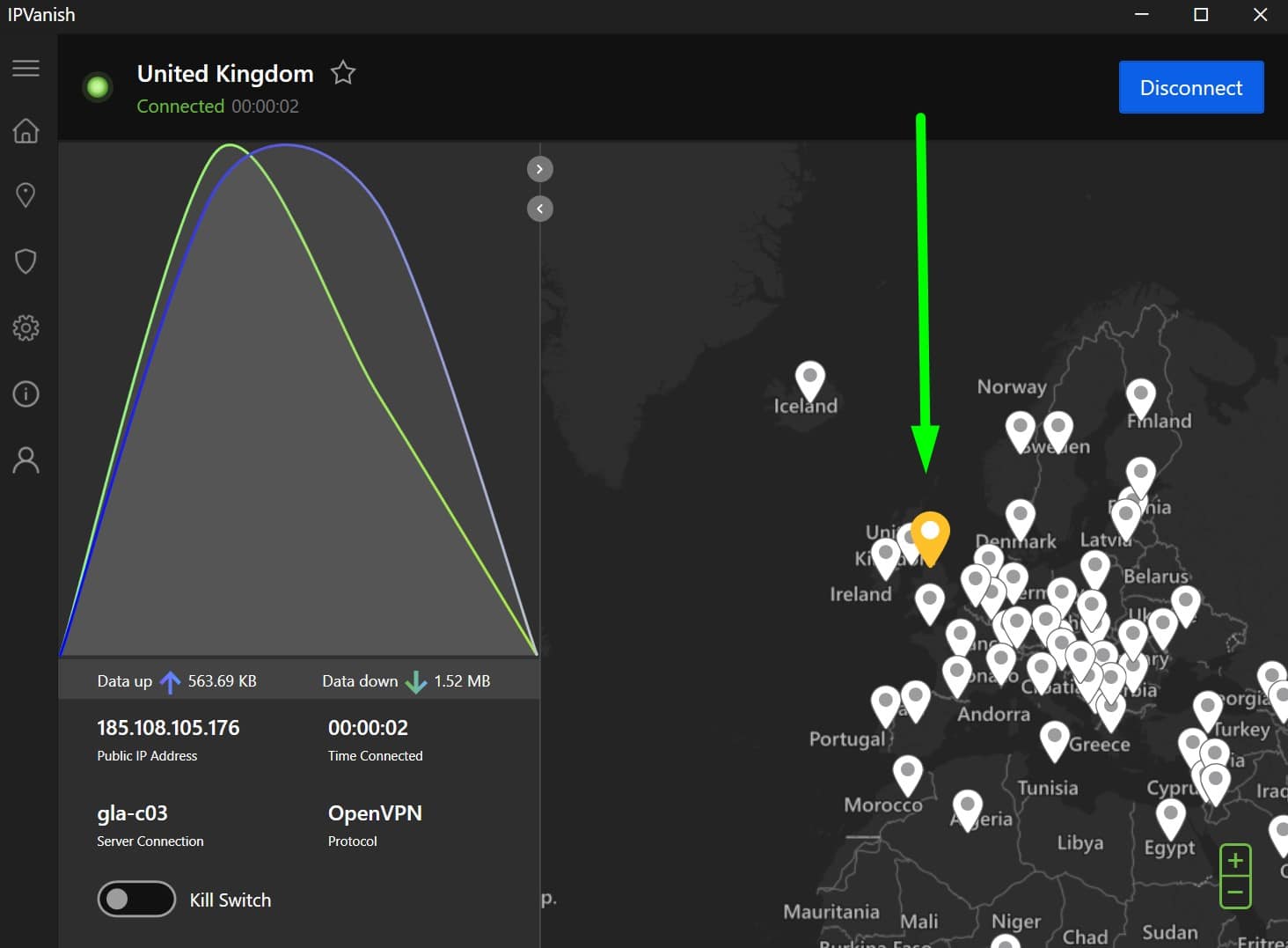This screenshot has height=948, width=1288.
Task: Click the Data down arrow icon
Action: click(x=415, y=682)
